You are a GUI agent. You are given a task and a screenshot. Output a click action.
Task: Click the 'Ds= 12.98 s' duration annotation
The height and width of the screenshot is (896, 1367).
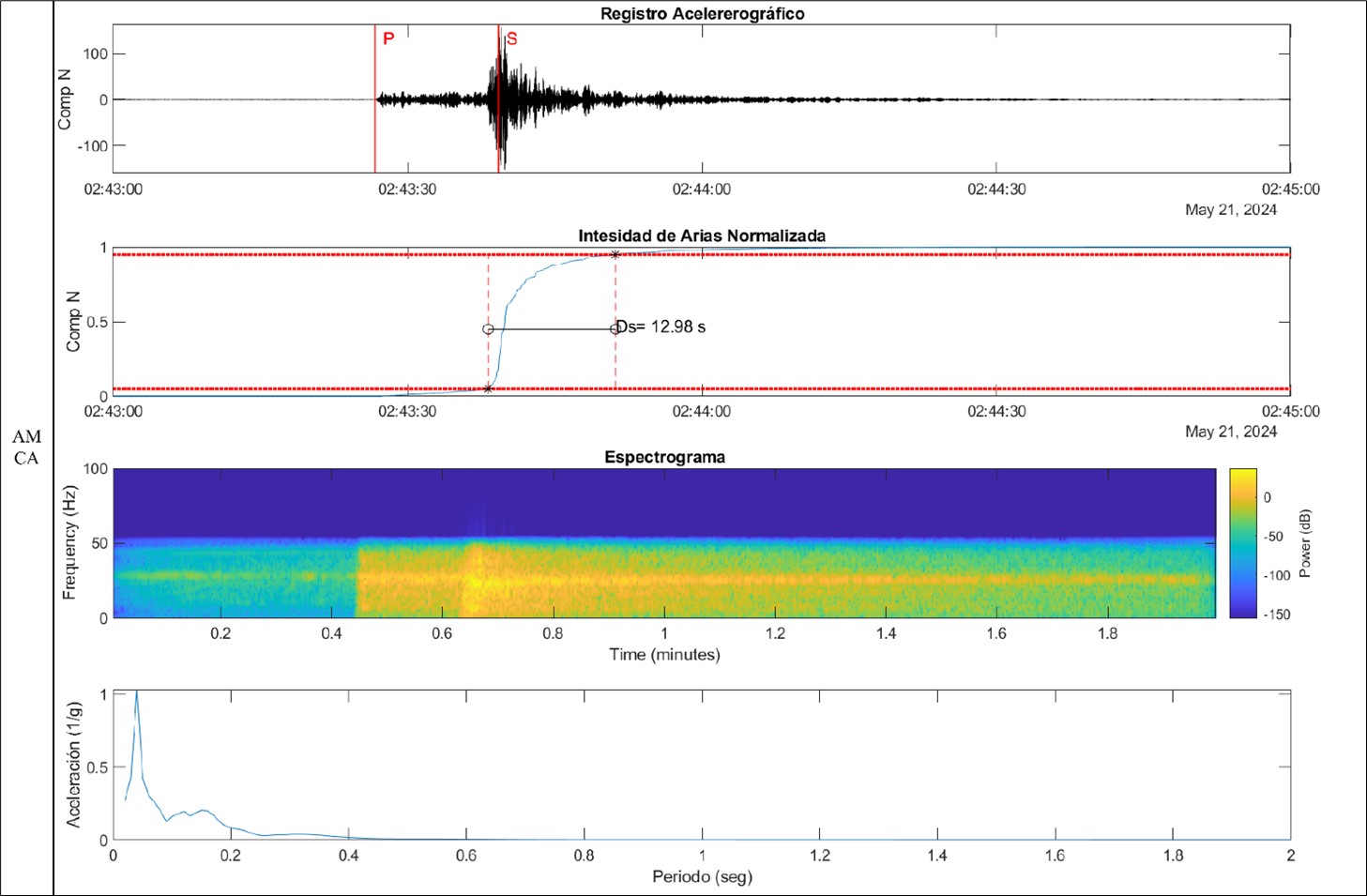[661, 327]
